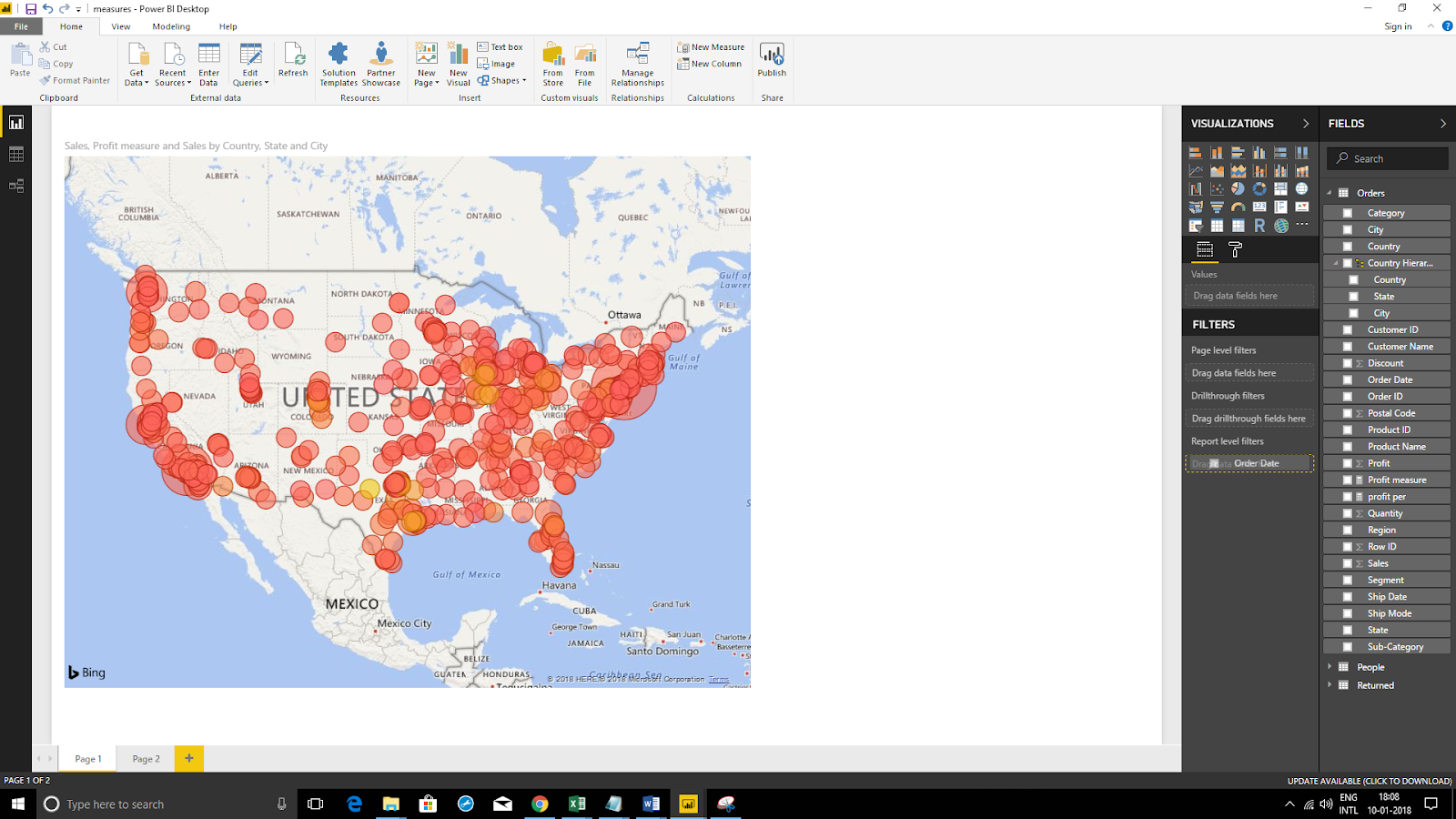Choose the donut chart visual
The width and height of the screenshot is (1456, 819).
coord(1259,189)
